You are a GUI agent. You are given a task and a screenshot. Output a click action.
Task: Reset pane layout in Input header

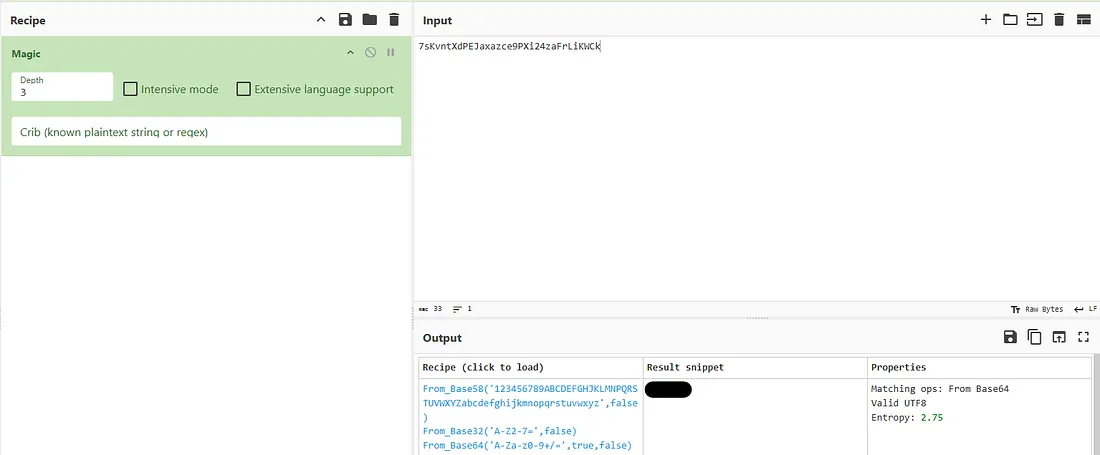(x=1083, y=20)
